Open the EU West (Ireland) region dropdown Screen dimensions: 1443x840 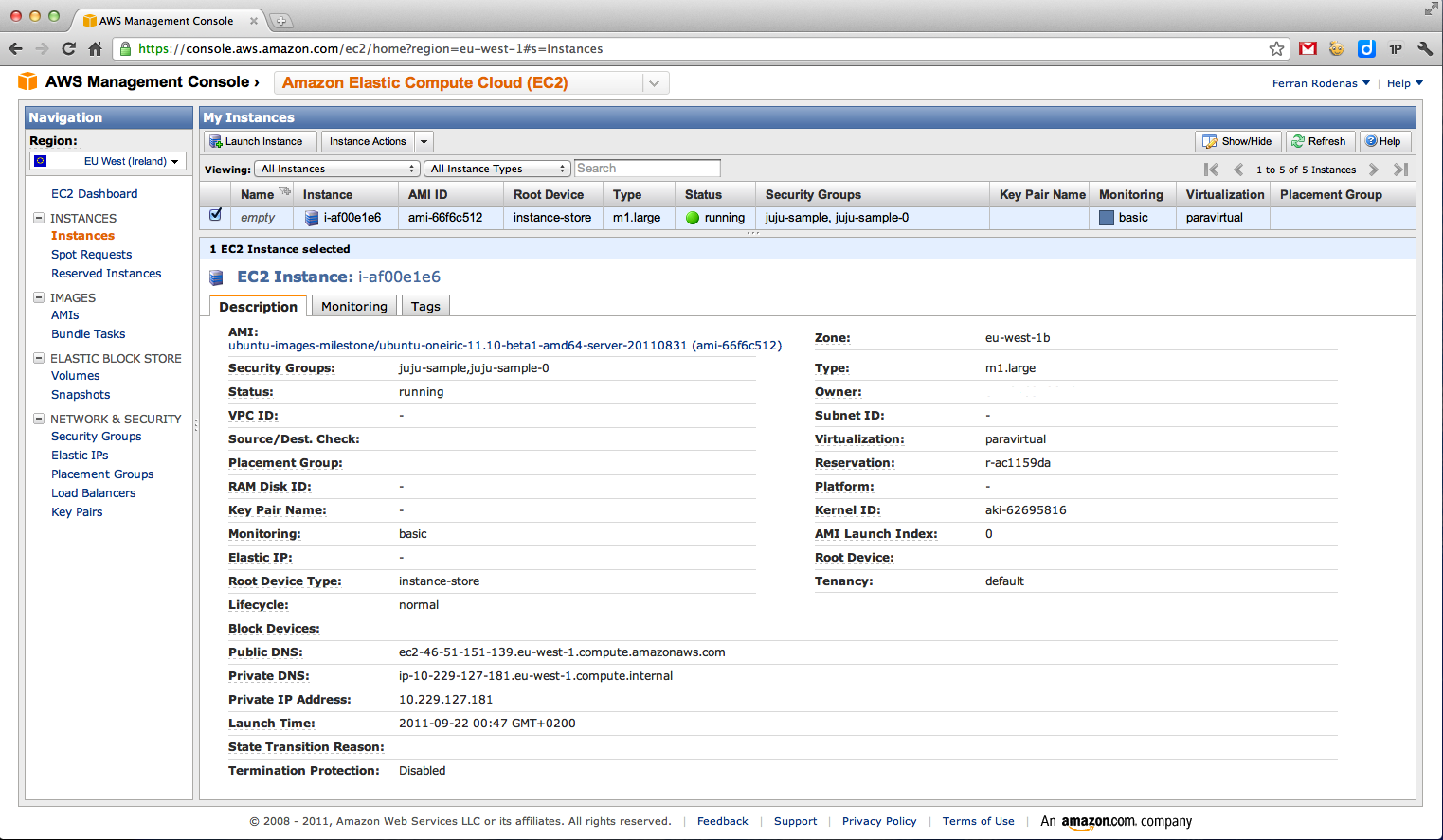[x=108, y=161]
